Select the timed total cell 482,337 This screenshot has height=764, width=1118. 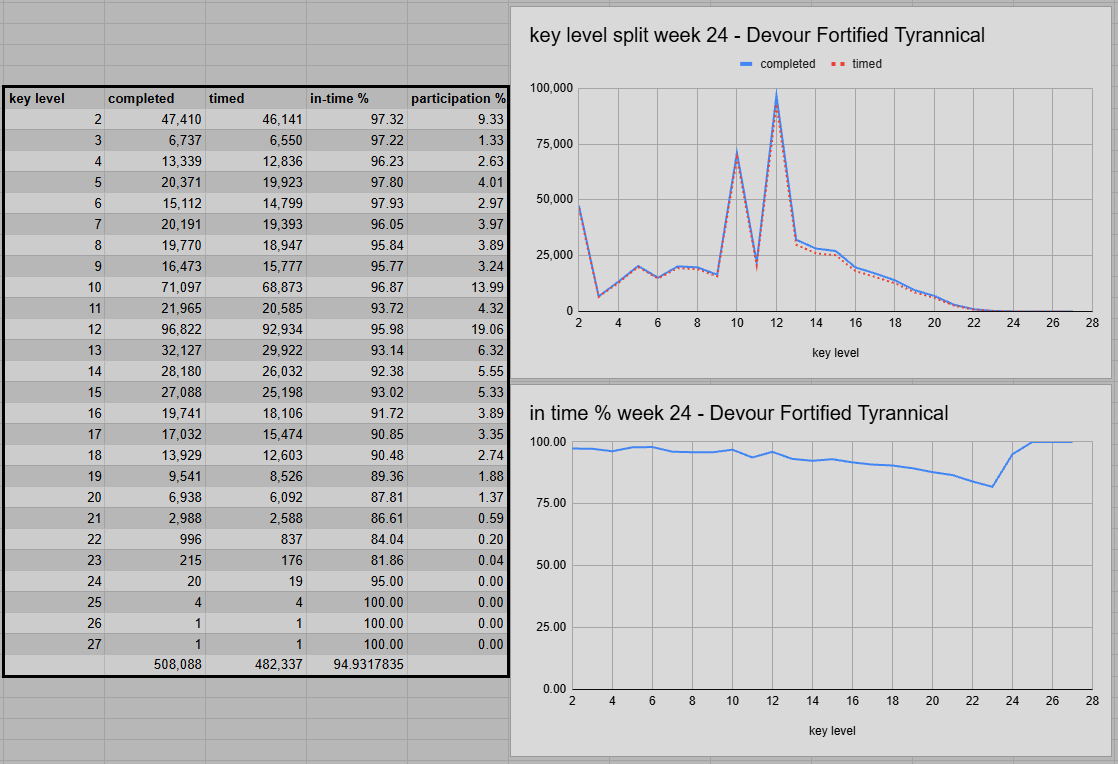(x=256, y=664)
